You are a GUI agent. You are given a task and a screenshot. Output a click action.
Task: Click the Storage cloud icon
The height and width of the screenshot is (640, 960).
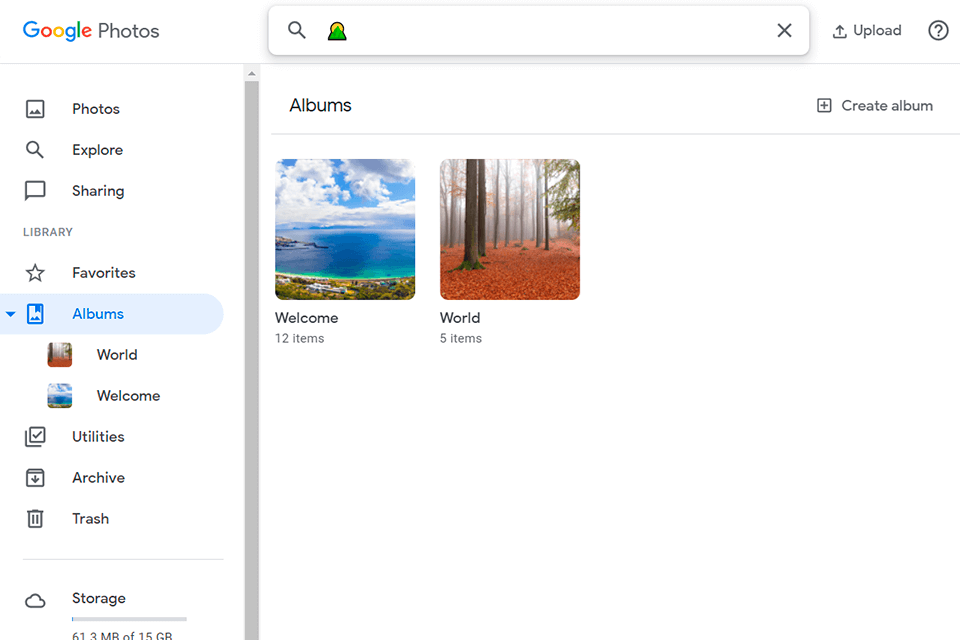coord(35,601)
